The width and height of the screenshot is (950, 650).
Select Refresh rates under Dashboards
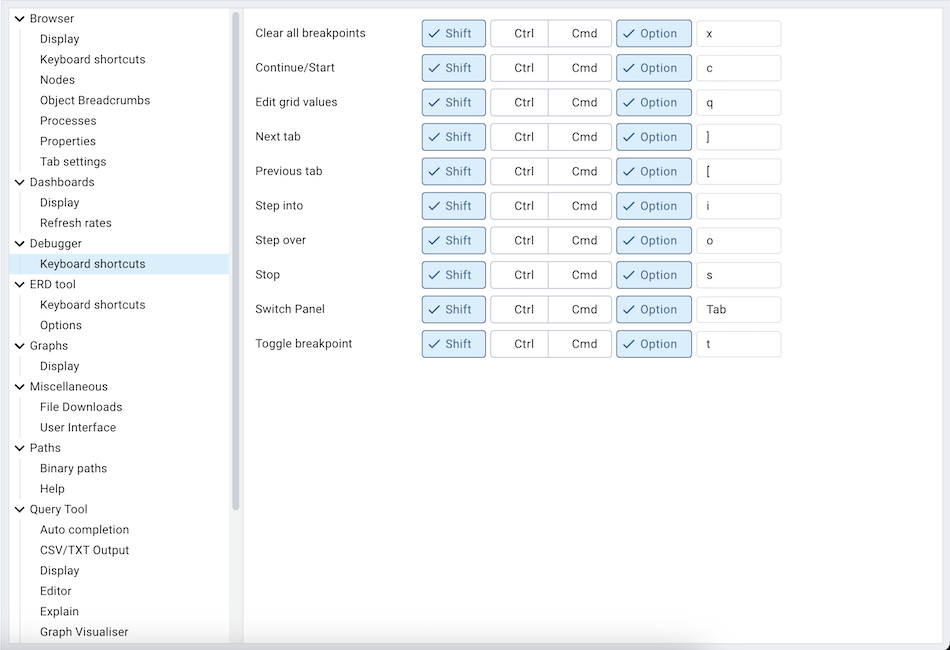click(77, 222)
